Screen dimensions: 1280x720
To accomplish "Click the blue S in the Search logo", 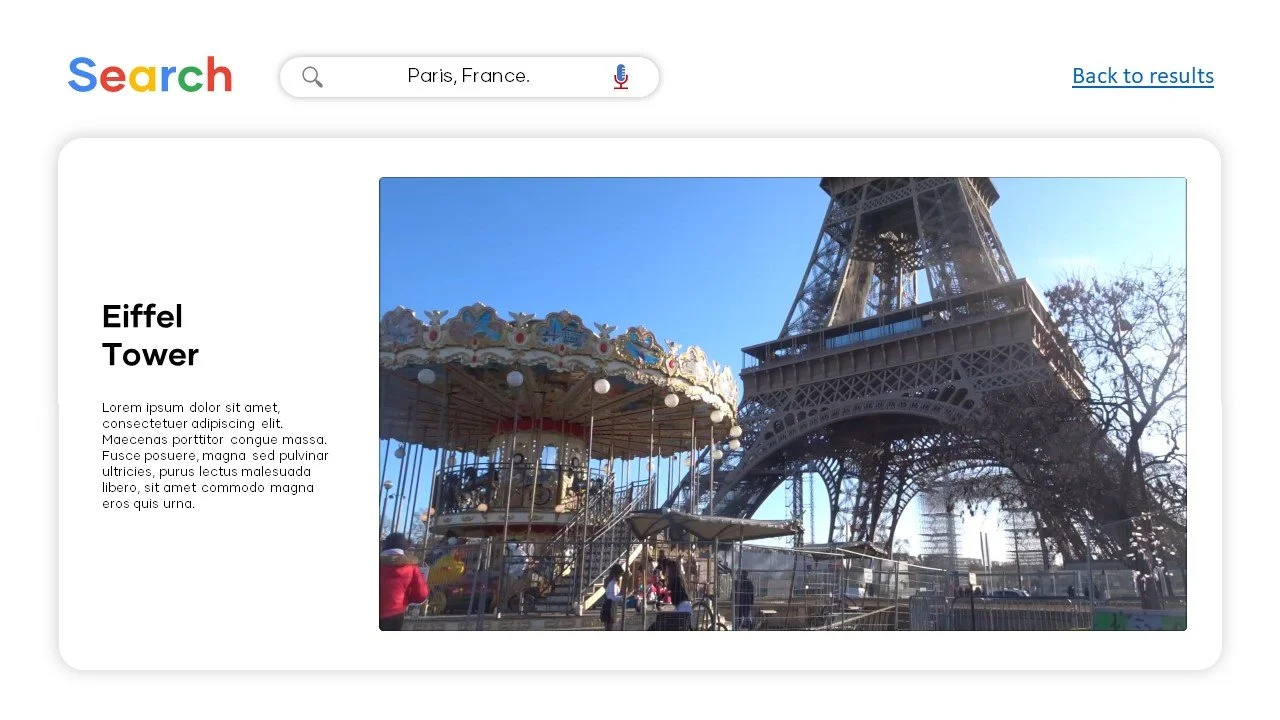I will point(84,75).
